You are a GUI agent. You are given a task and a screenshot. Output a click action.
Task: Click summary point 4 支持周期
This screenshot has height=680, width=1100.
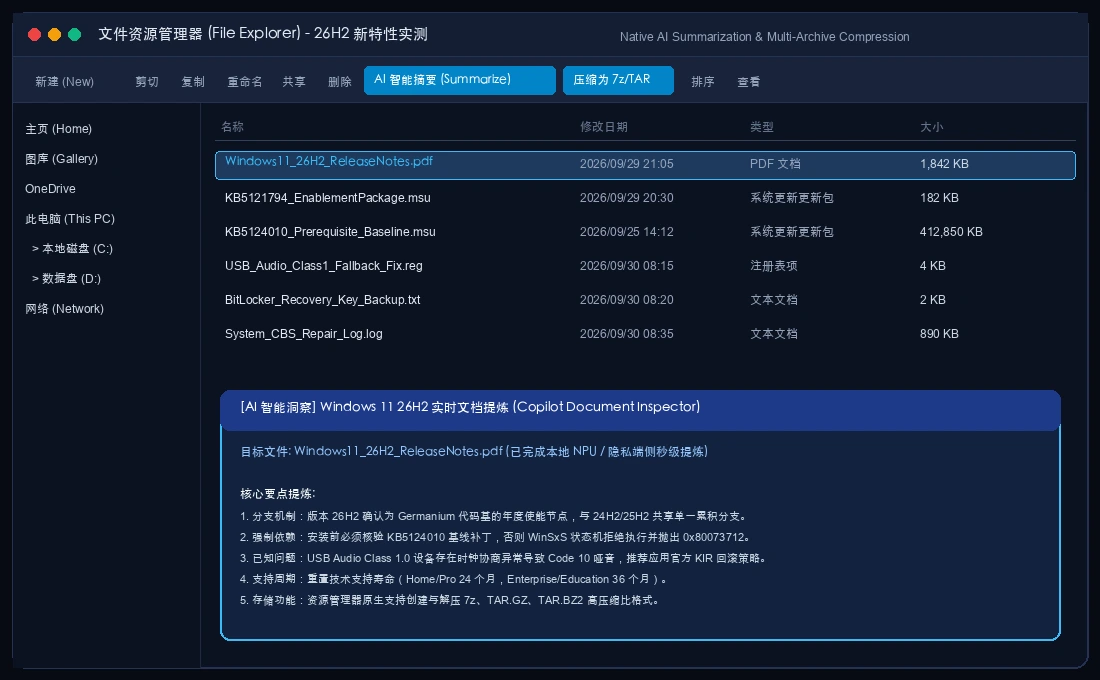point(454,579)
